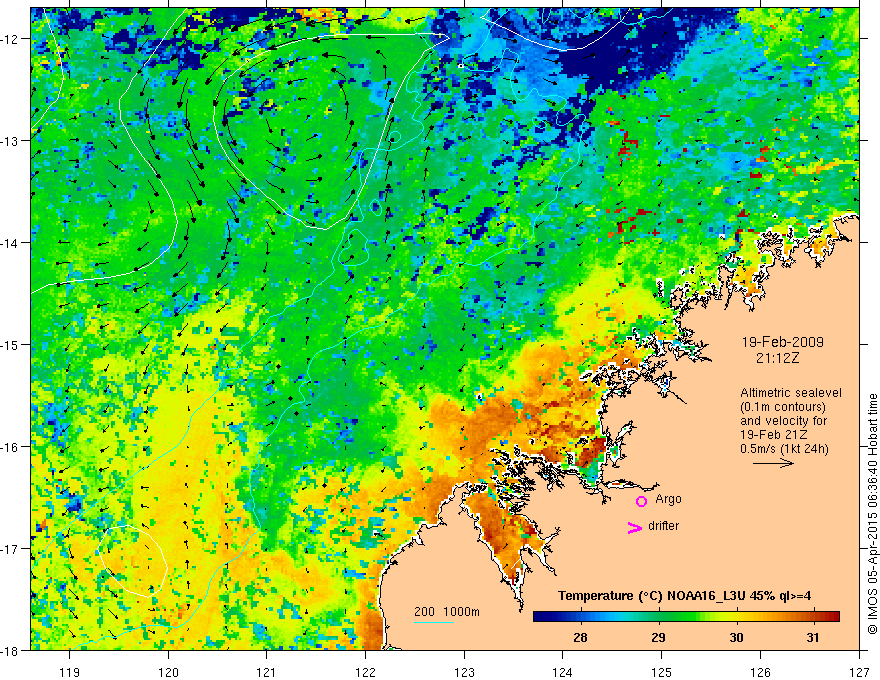Click latitude axis label -15
880x680 pixels.
point(10,344)
